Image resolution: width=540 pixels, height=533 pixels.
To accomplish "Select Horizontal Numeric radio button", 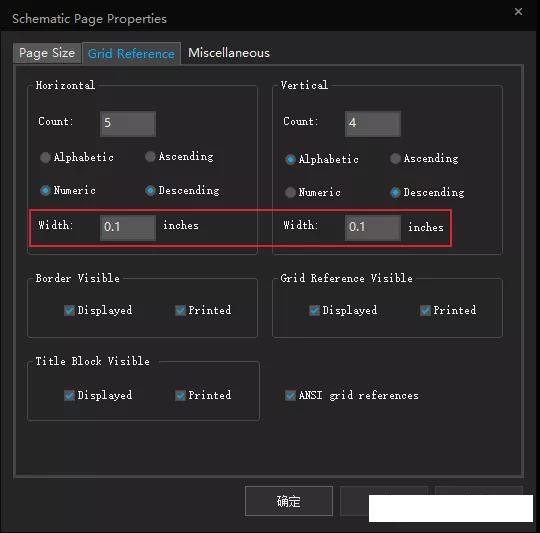I will 45,190.
